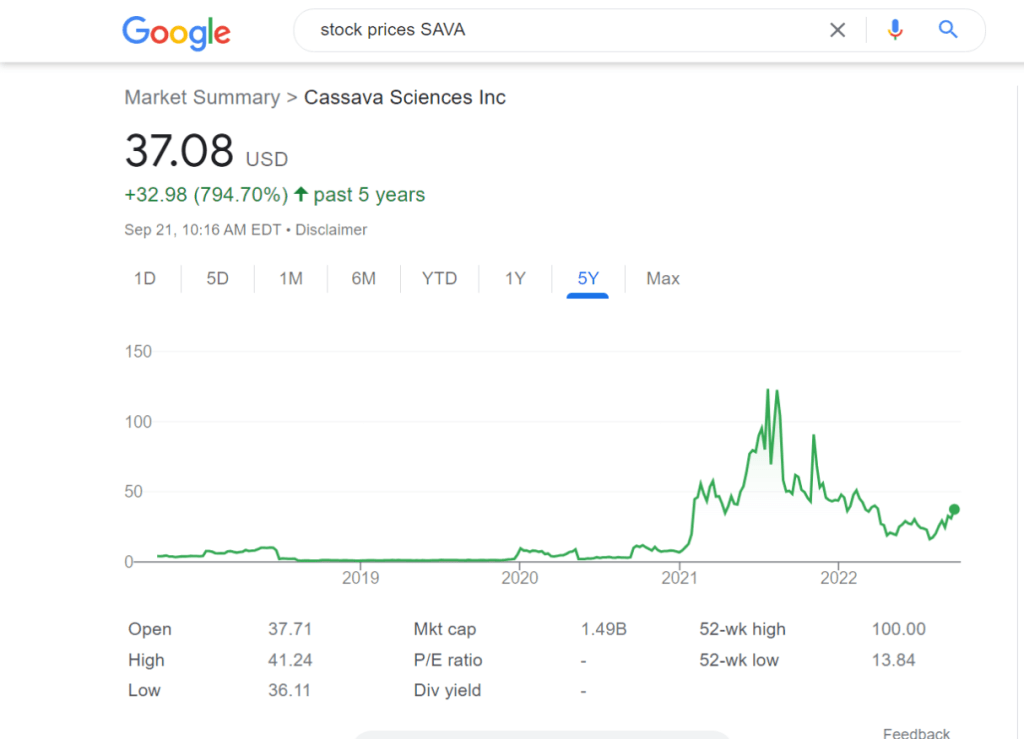Clear the search box with X icon
Image resolution: width=1024 pixels, height=744 pixels.
point(837,30)
